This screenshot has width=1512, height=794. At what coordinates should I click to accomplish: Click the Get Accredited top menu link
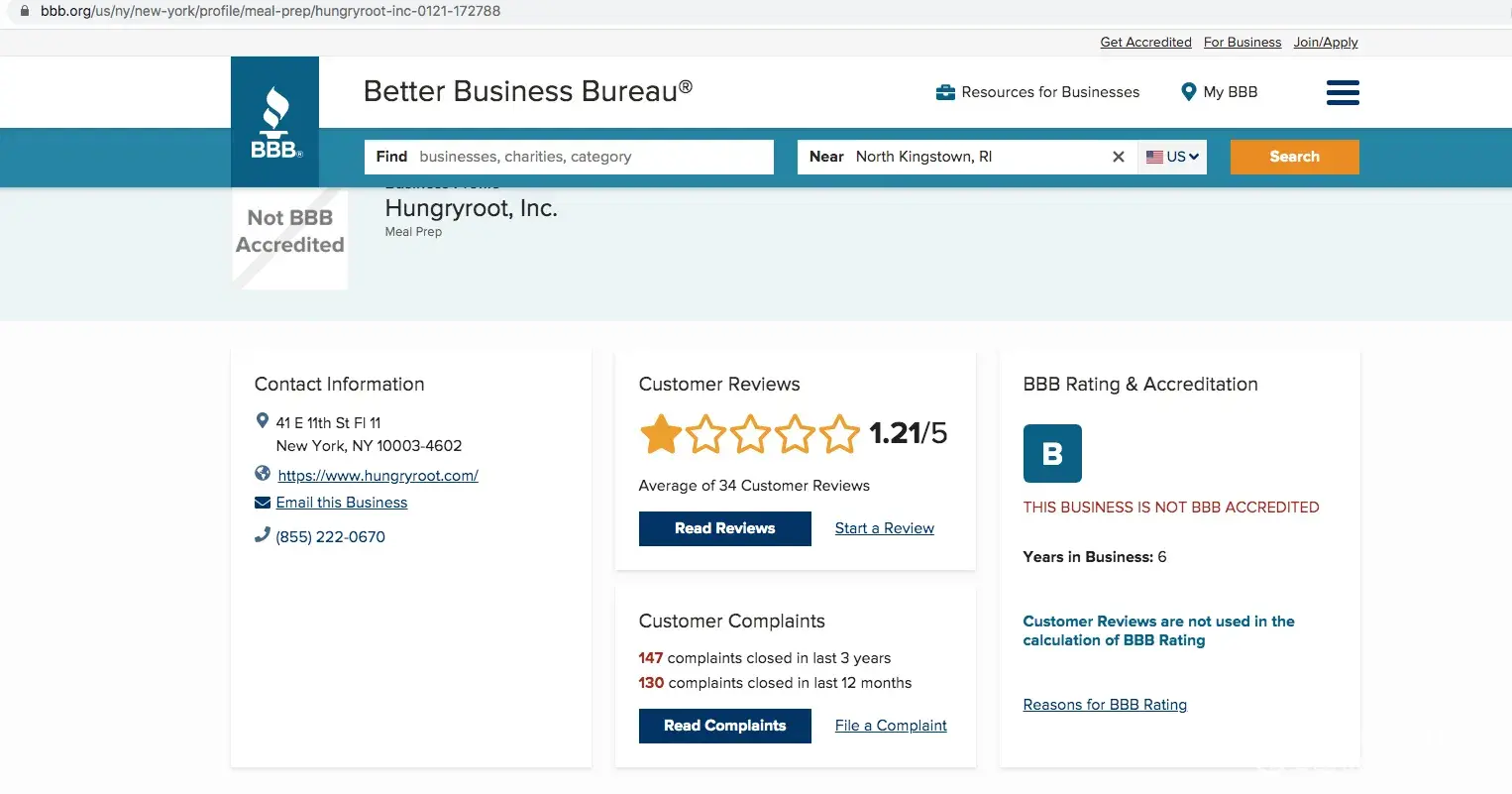(x=1145, y=42)
